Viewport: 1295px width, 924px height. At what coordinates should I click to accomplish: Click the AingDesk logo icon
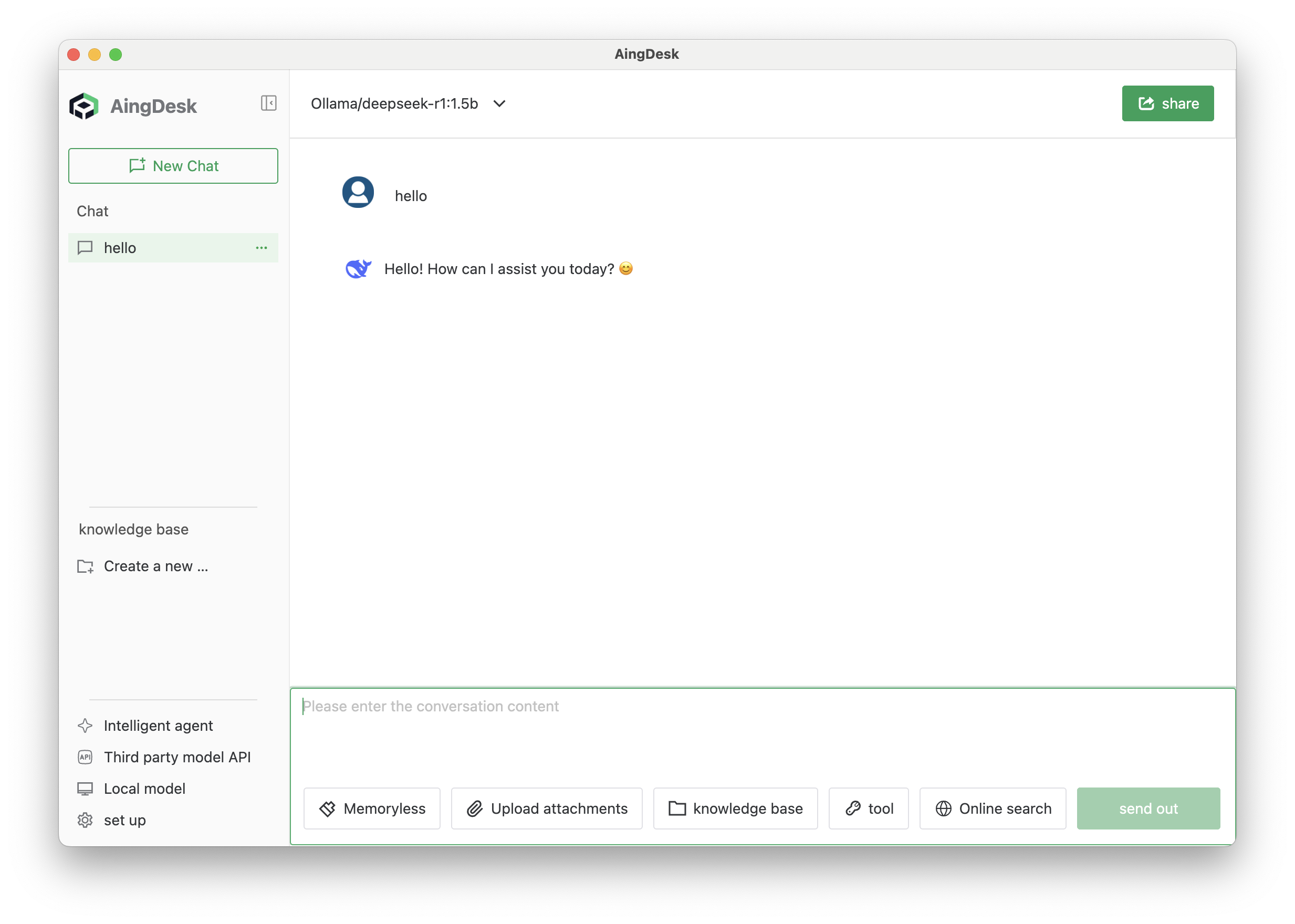coord(84,106)
